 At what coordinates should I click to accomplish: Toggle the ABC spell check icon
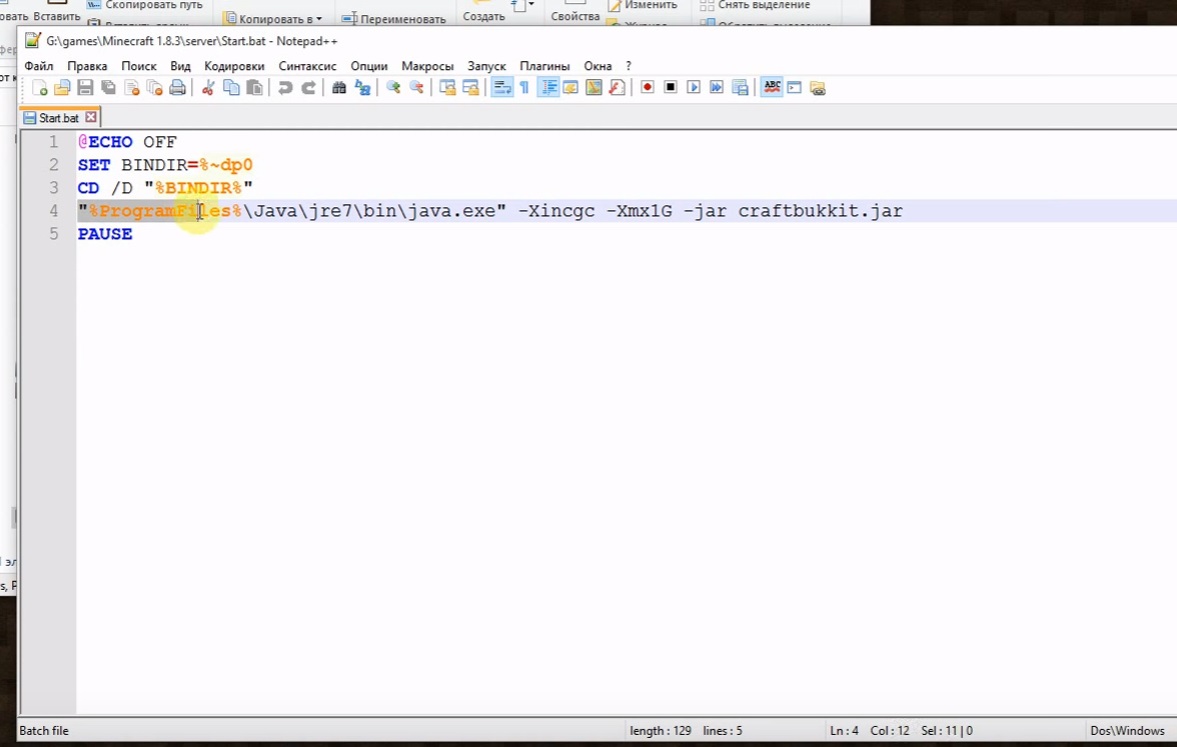[x=771, y=88]
